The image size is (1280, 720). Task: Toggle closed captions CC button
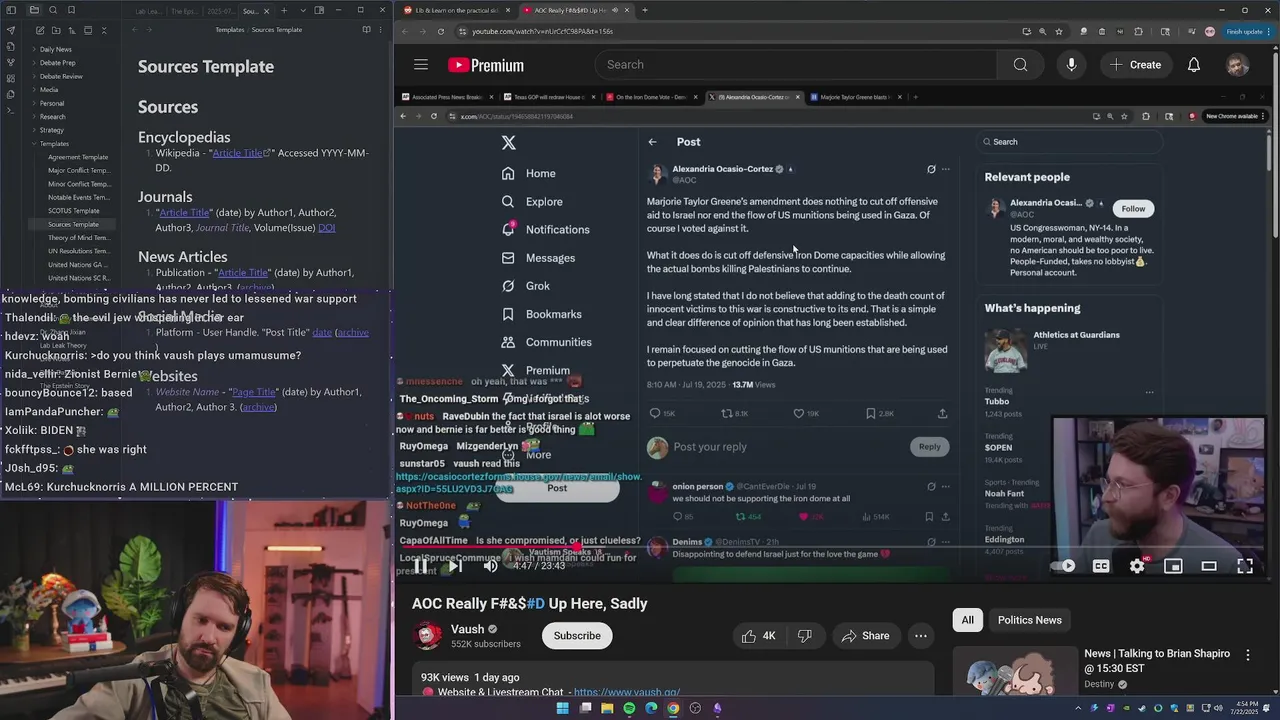(1101, 566)
